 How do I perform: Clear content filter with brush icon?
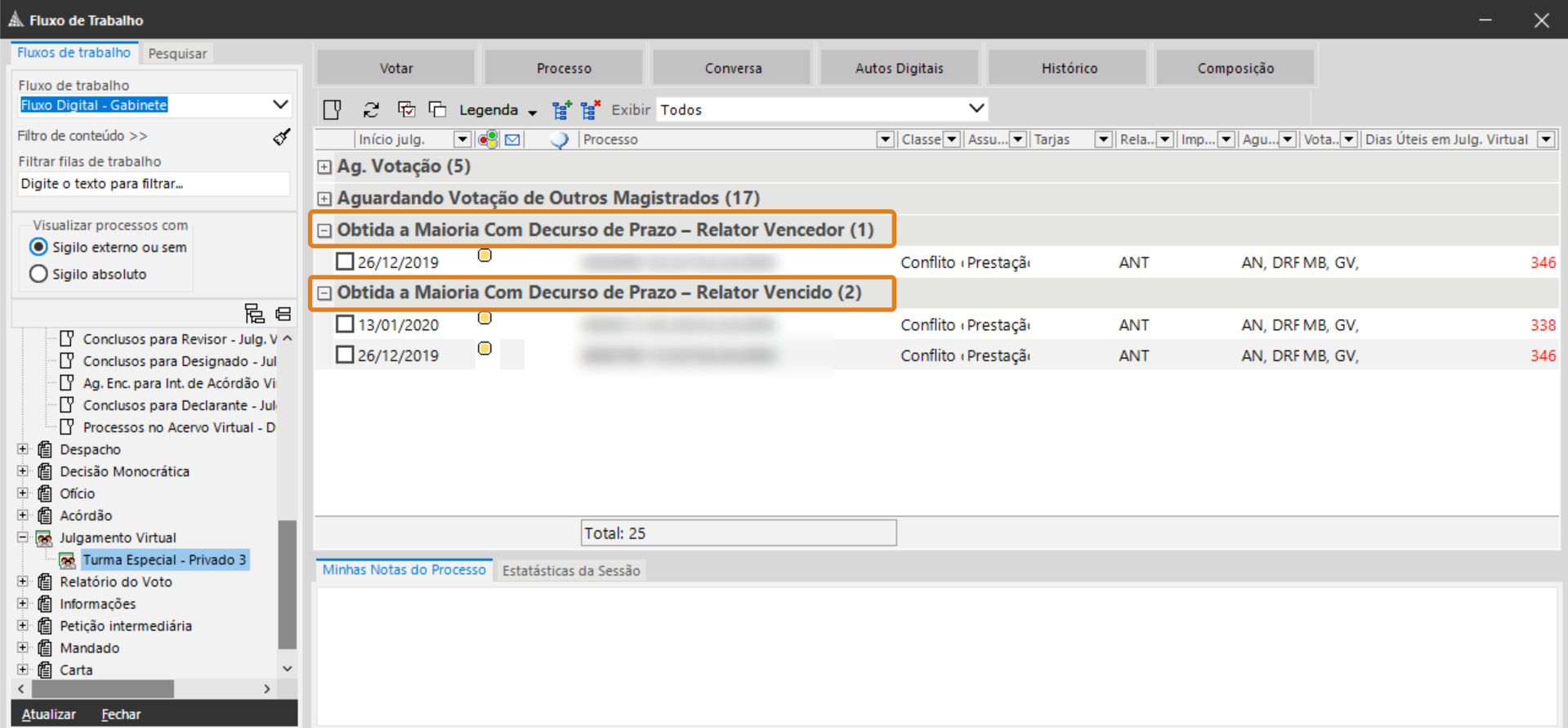coord(282,136)
